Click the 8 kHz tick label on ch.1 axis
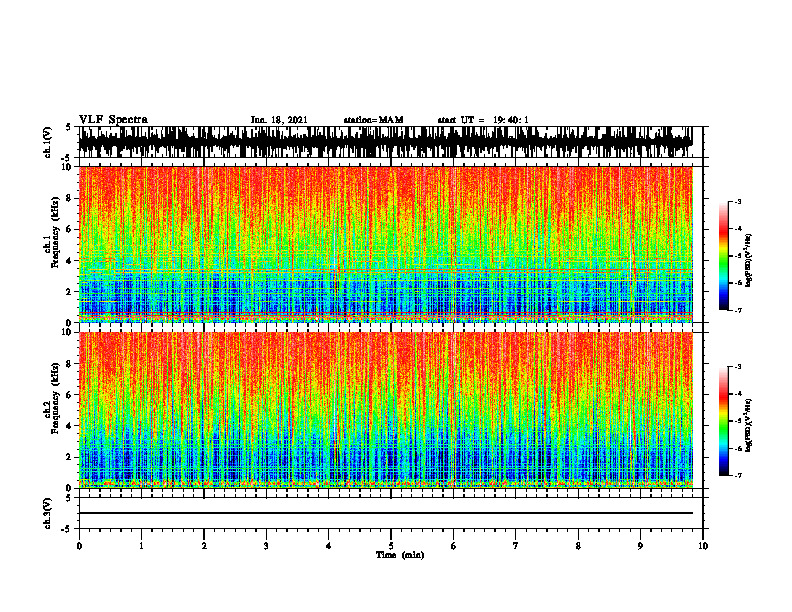This screenshot has width=792, height=612. [70, 198]
